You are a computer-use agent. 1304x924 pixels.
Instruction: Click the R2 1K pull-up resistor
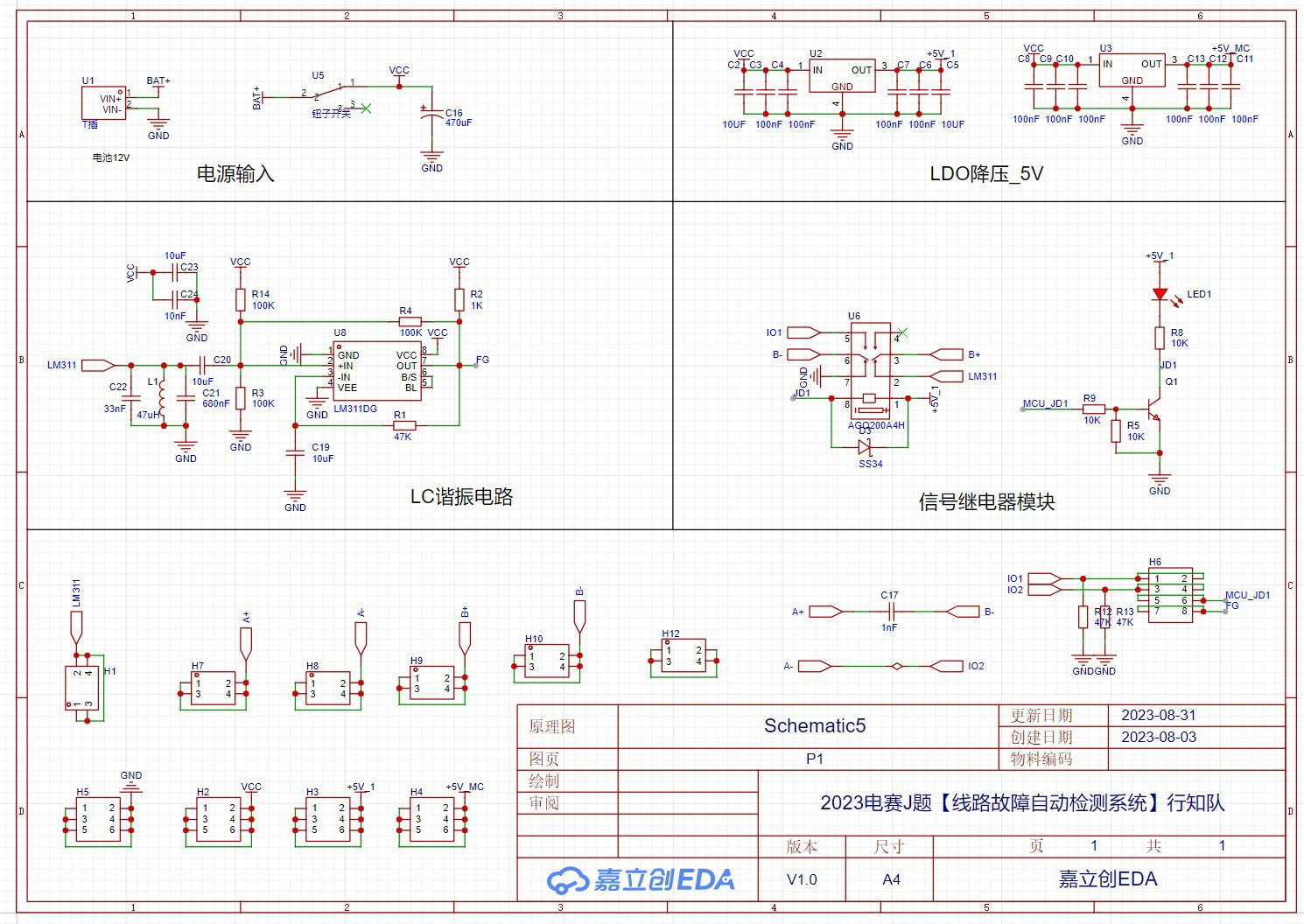(459, 300)
